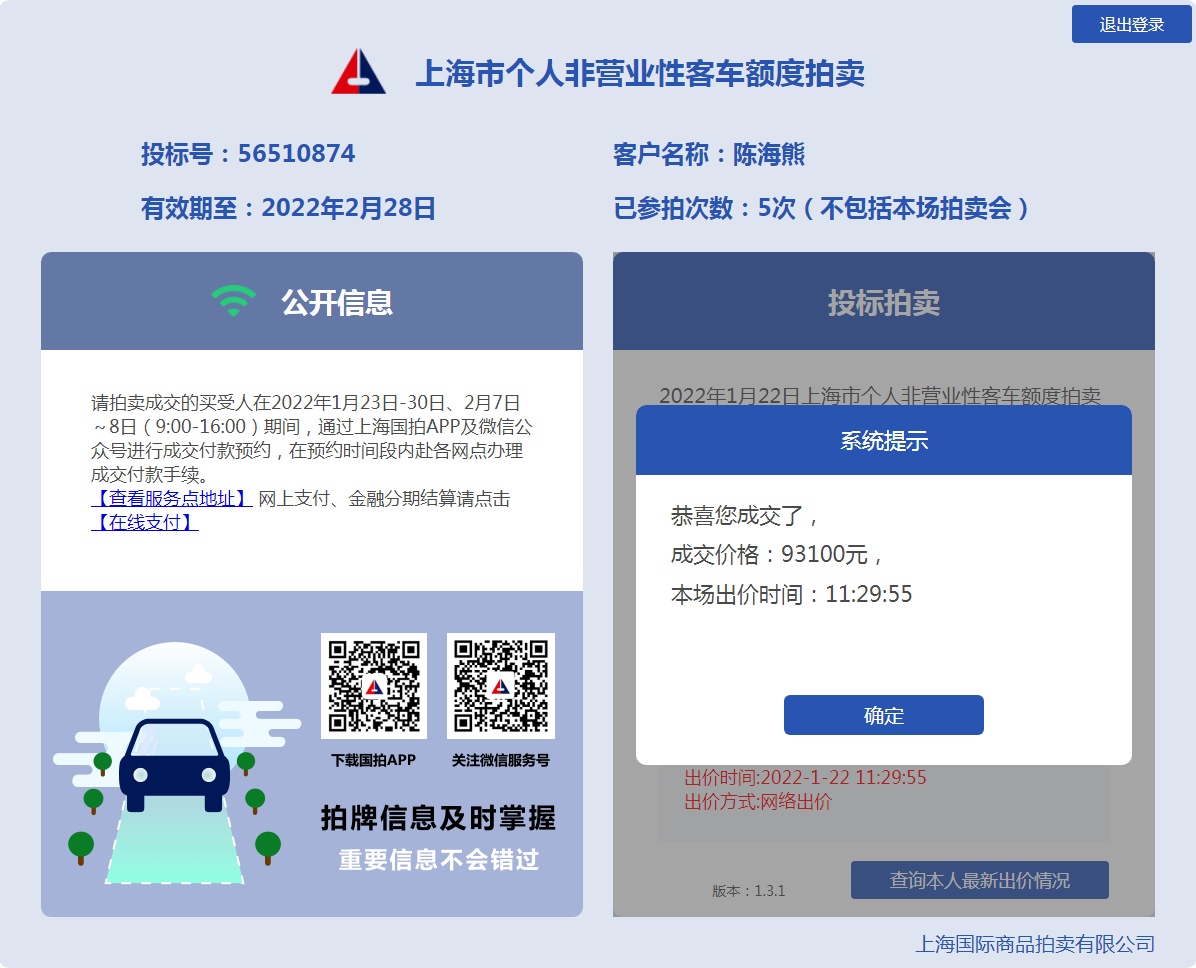Click the 拍牌信息及时掌握 slogan
Viewport: 1196px width, 968px height.
[438, 817]
